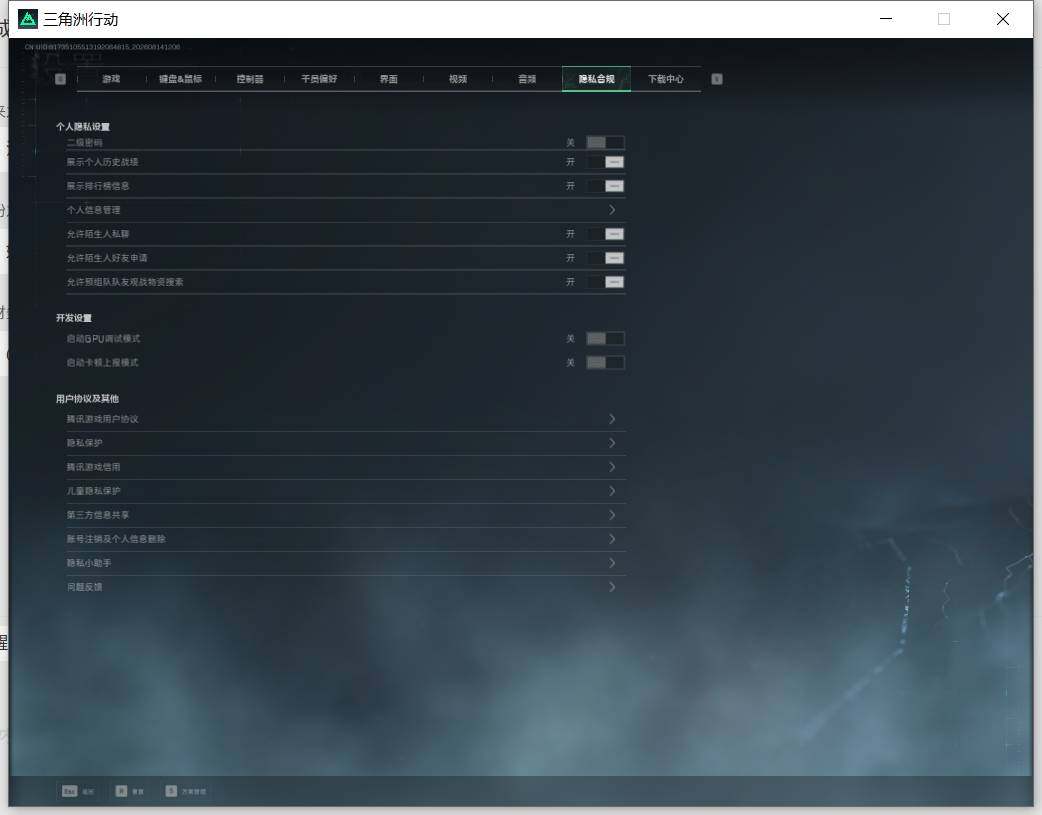
Task: Switch to the 视频 tab
Action: click(458, 79)
